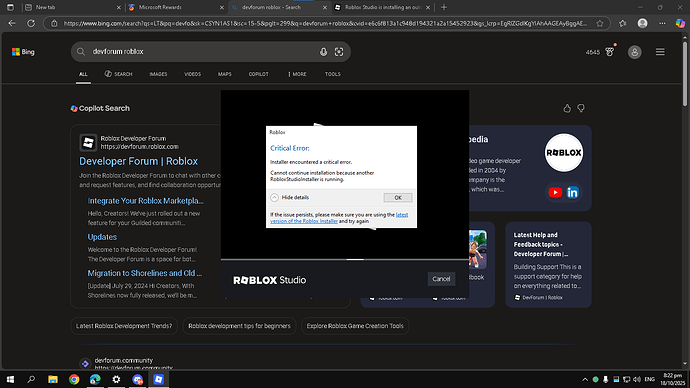This screenshot has height=388, width=690.
Task: Show hidden system tray icons chevron
Action: tap(585, 379)
